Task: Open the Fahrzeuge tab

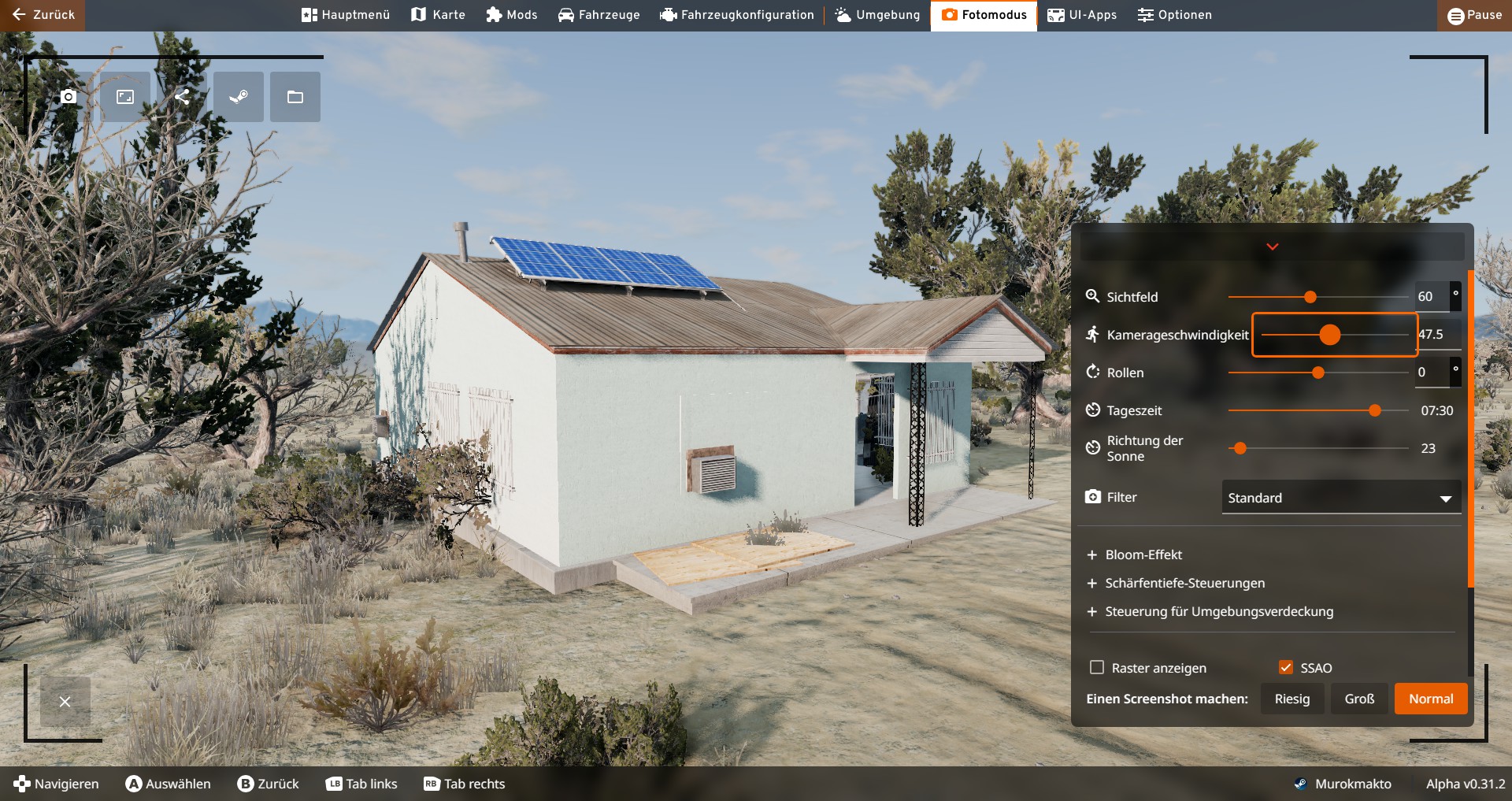Action: (x=599, y=15)
